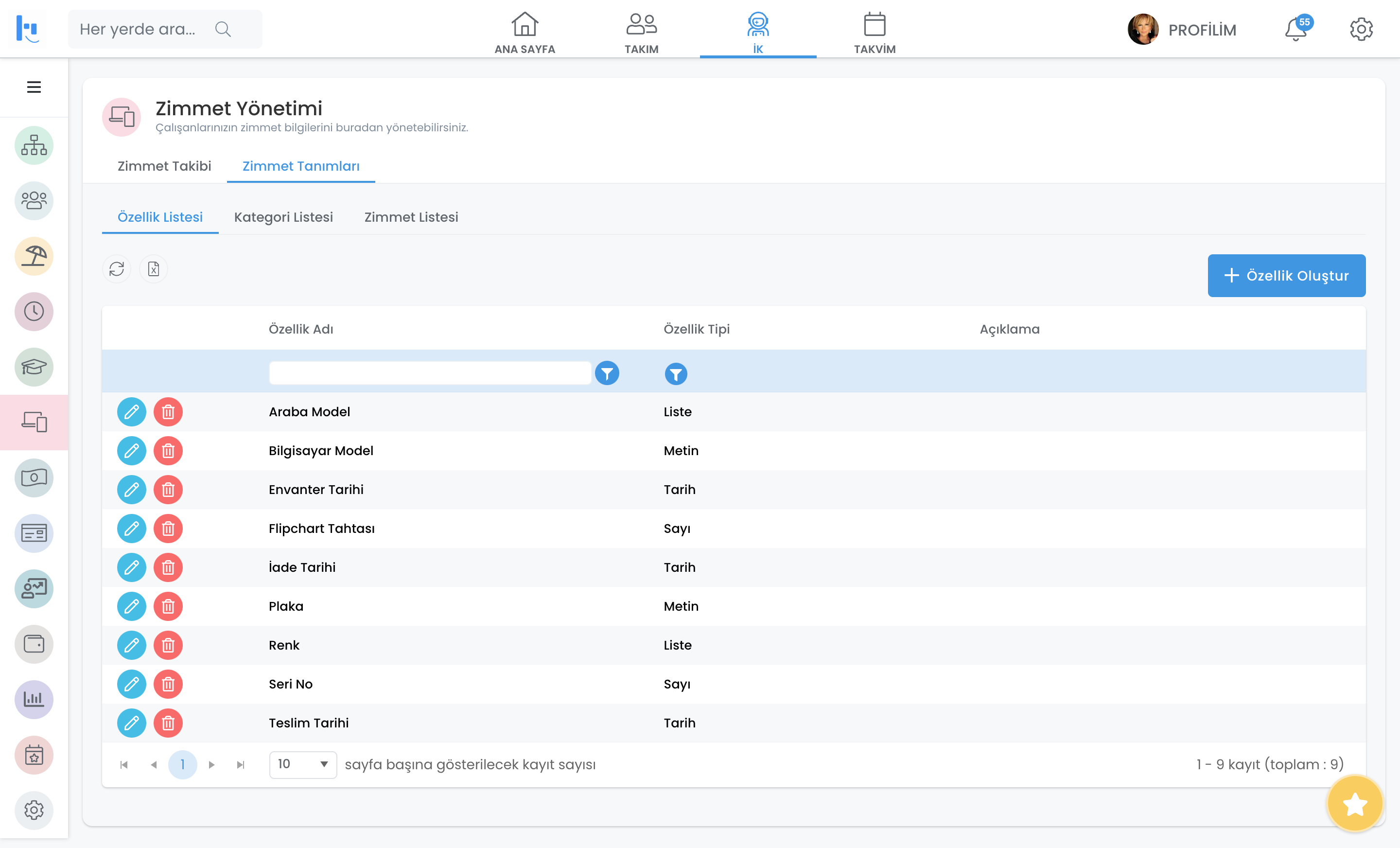Click the Özellik Adı filter input field

(430, 373)
